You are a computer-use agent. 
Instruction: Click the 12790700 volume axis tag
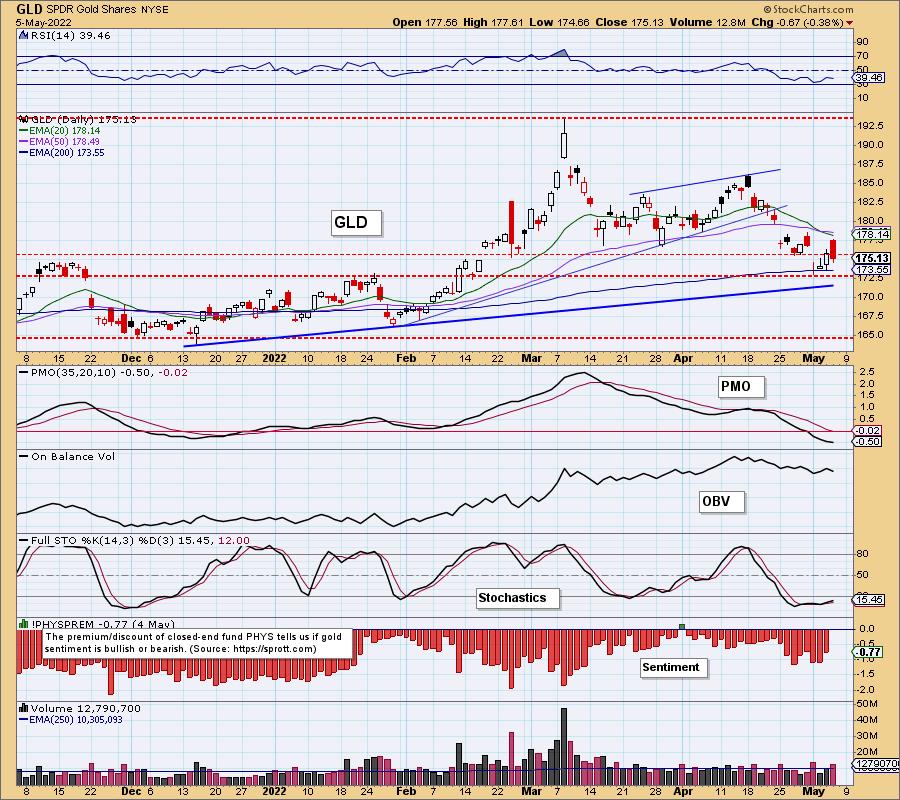[x=876, y=763]
